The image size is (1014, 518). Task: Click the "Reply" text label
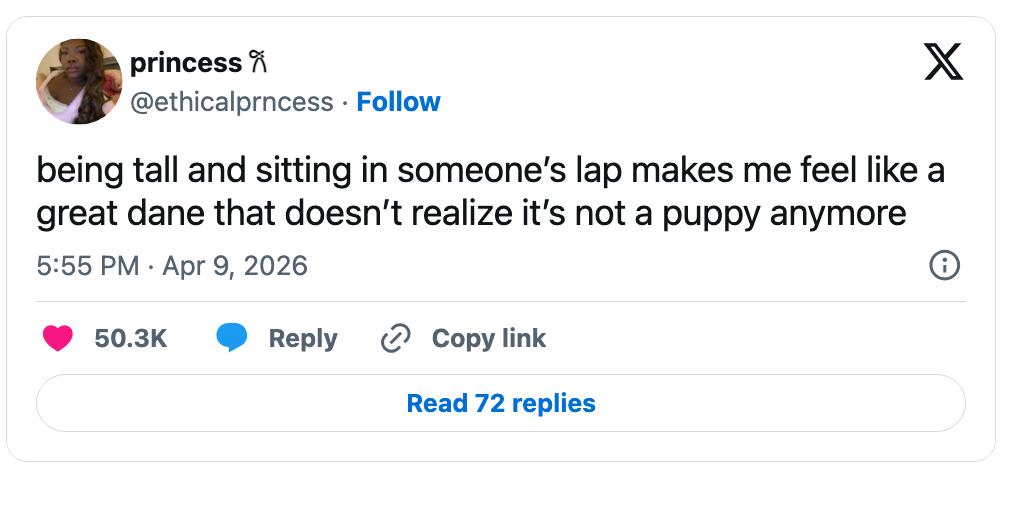point(303,339)
